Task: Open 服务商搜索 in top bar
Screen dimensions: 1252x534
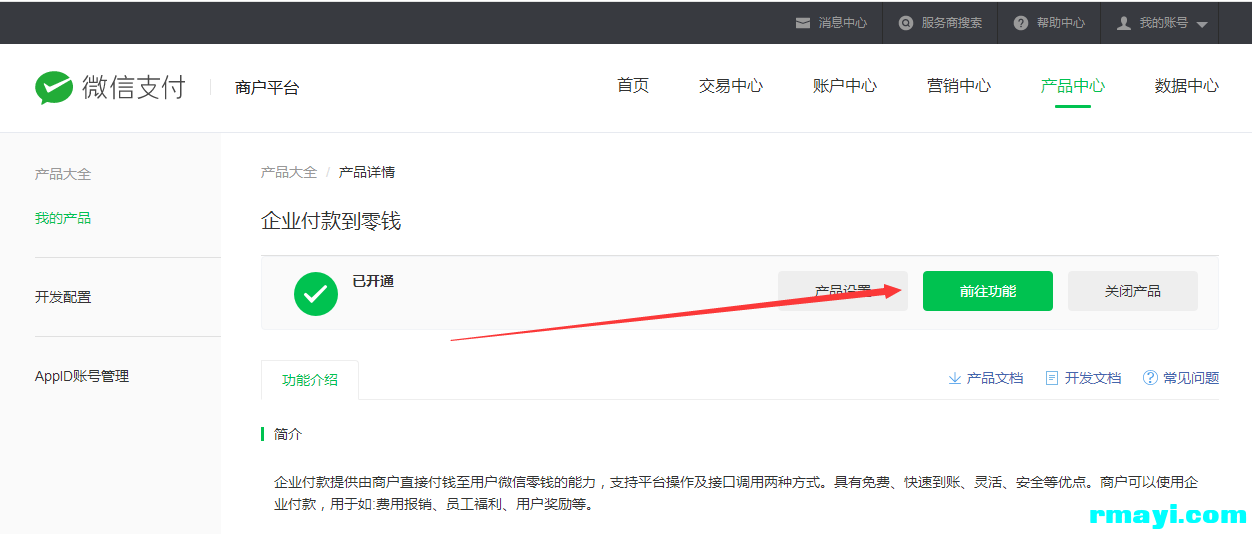Action: pyautogui.click(x=952, y=23)
